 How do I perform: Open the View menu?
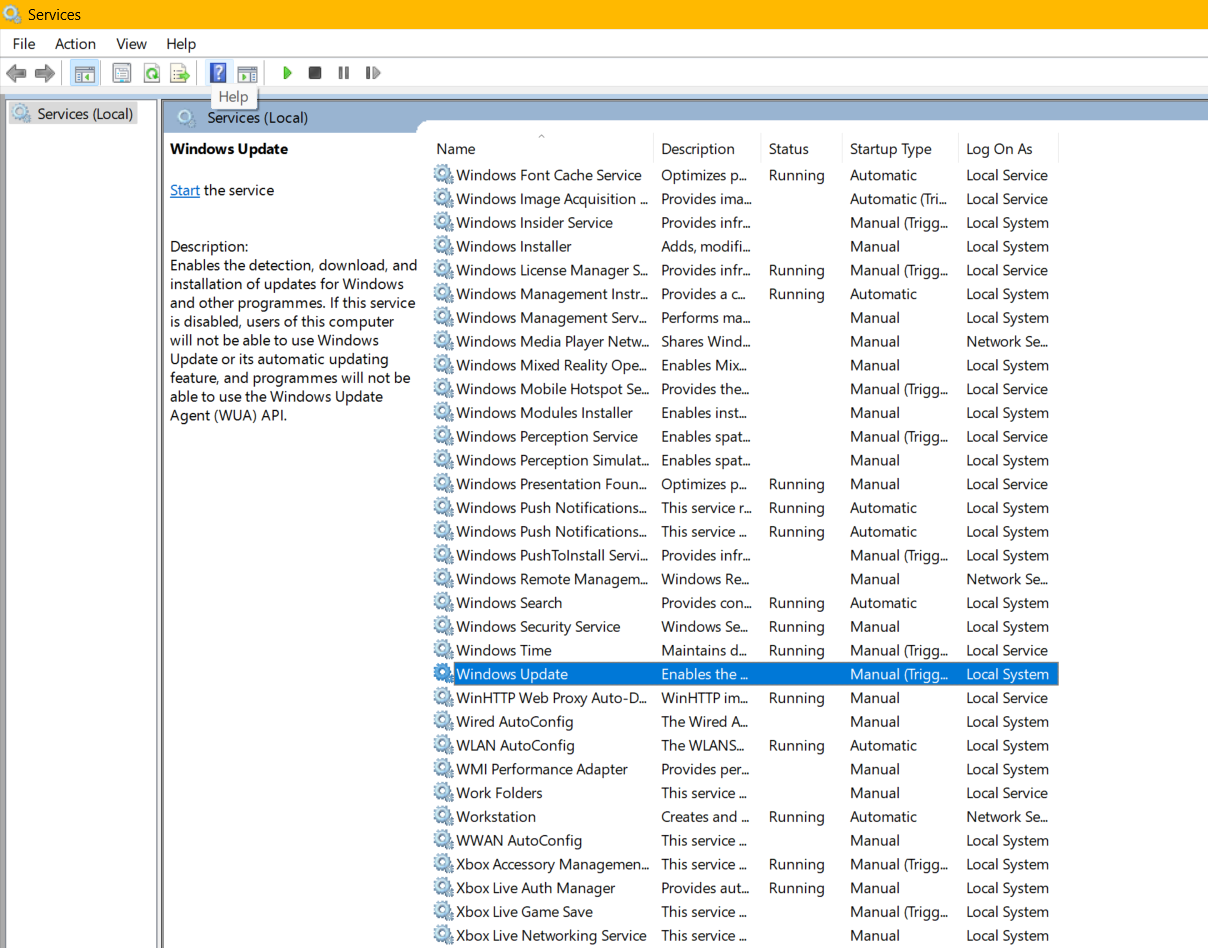coord(131,44)
